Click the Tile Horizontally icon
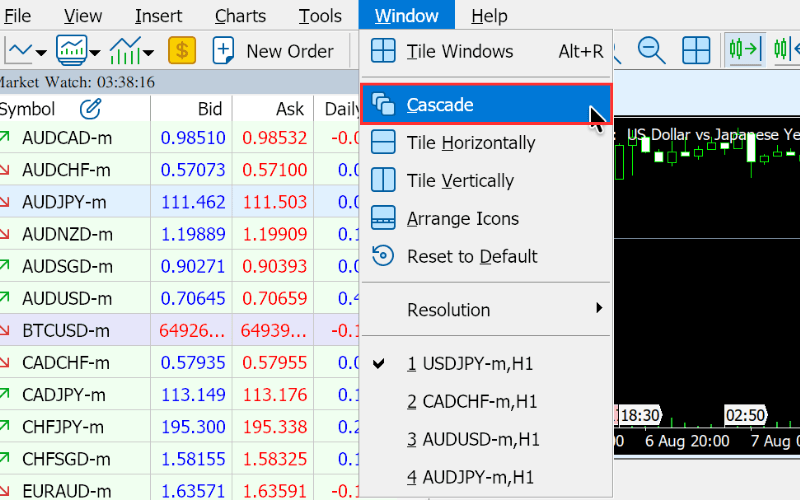The image size is (800, 500). coord(383,142)
